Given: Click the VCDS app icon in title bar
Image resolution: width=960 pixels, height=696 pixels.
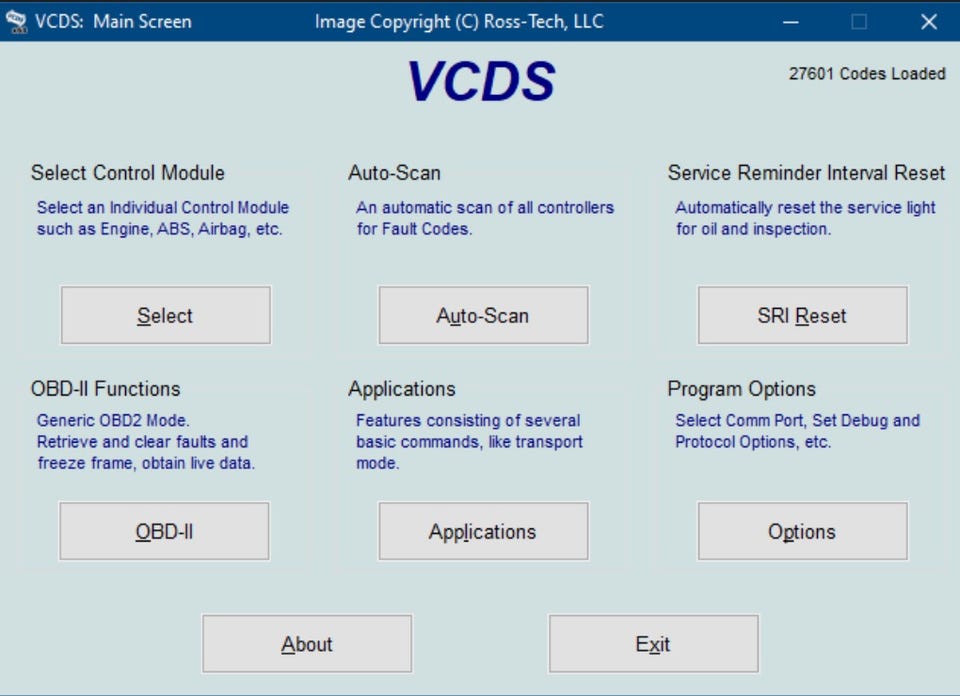Looking at the screenshot, I should point(16,21).
